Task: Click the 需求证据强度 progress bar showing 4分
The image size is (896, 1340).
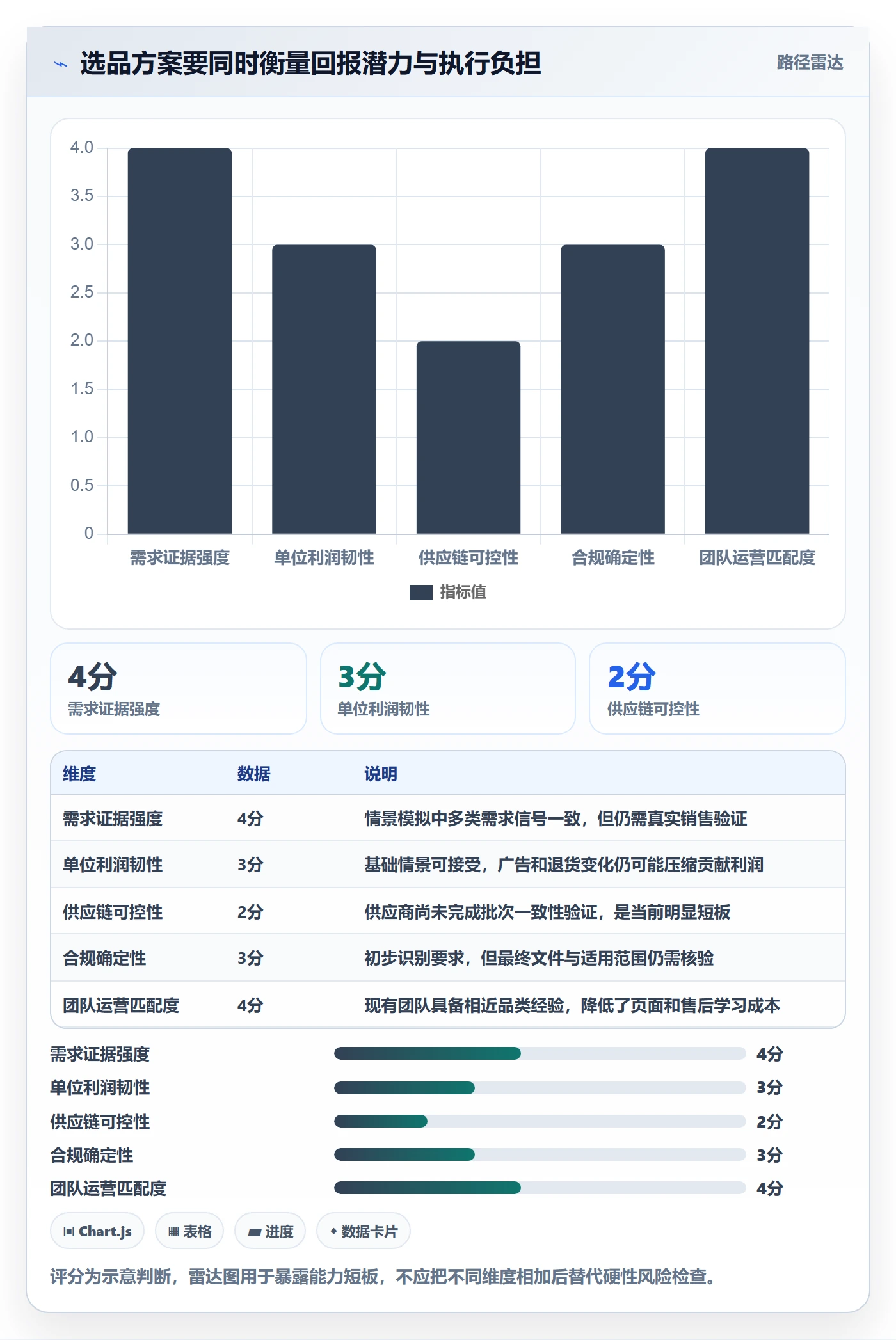Action: pos(540,1053)
